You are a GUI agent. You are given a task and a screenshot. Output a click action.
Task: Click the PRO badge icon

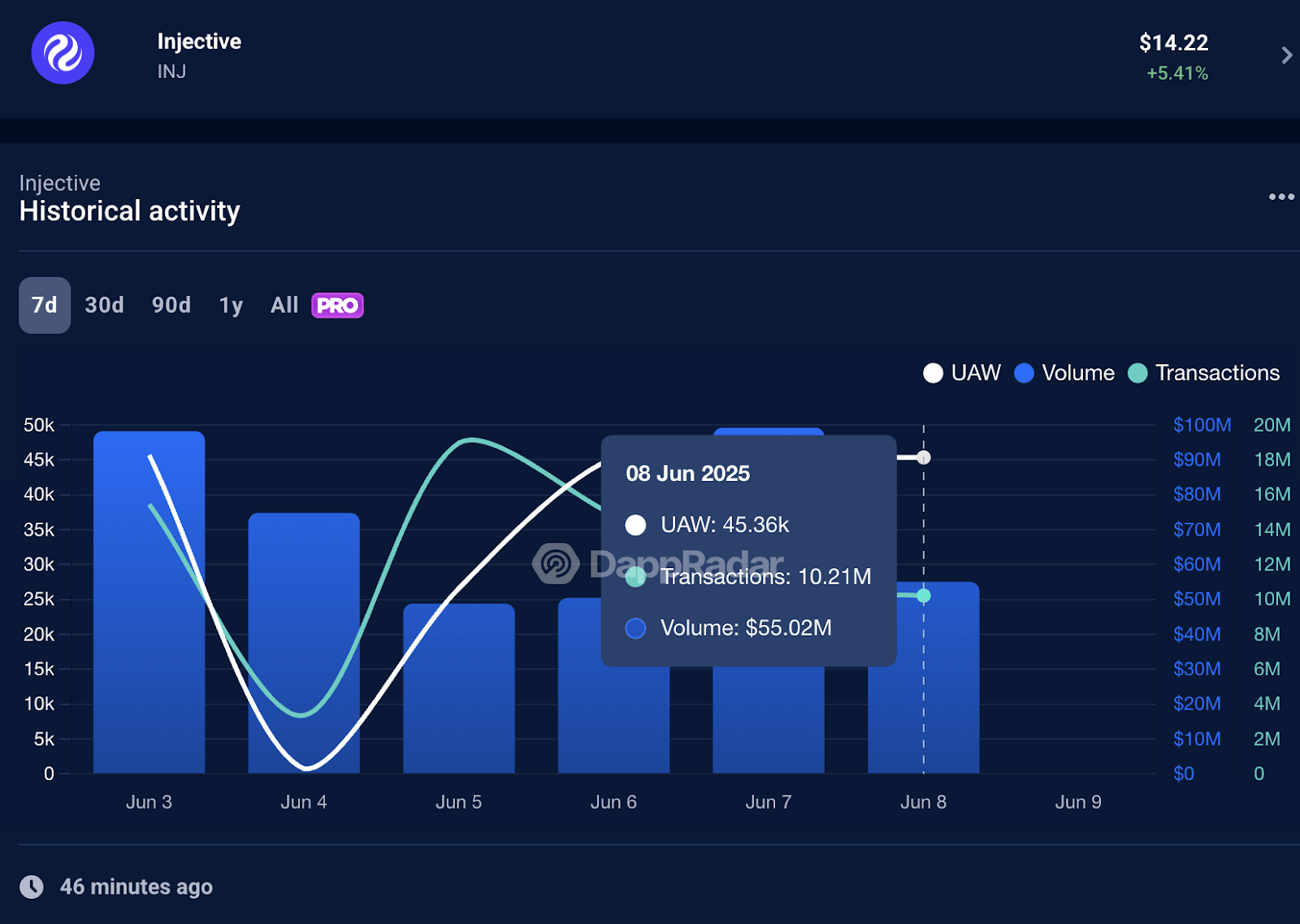tap(337, 306)
